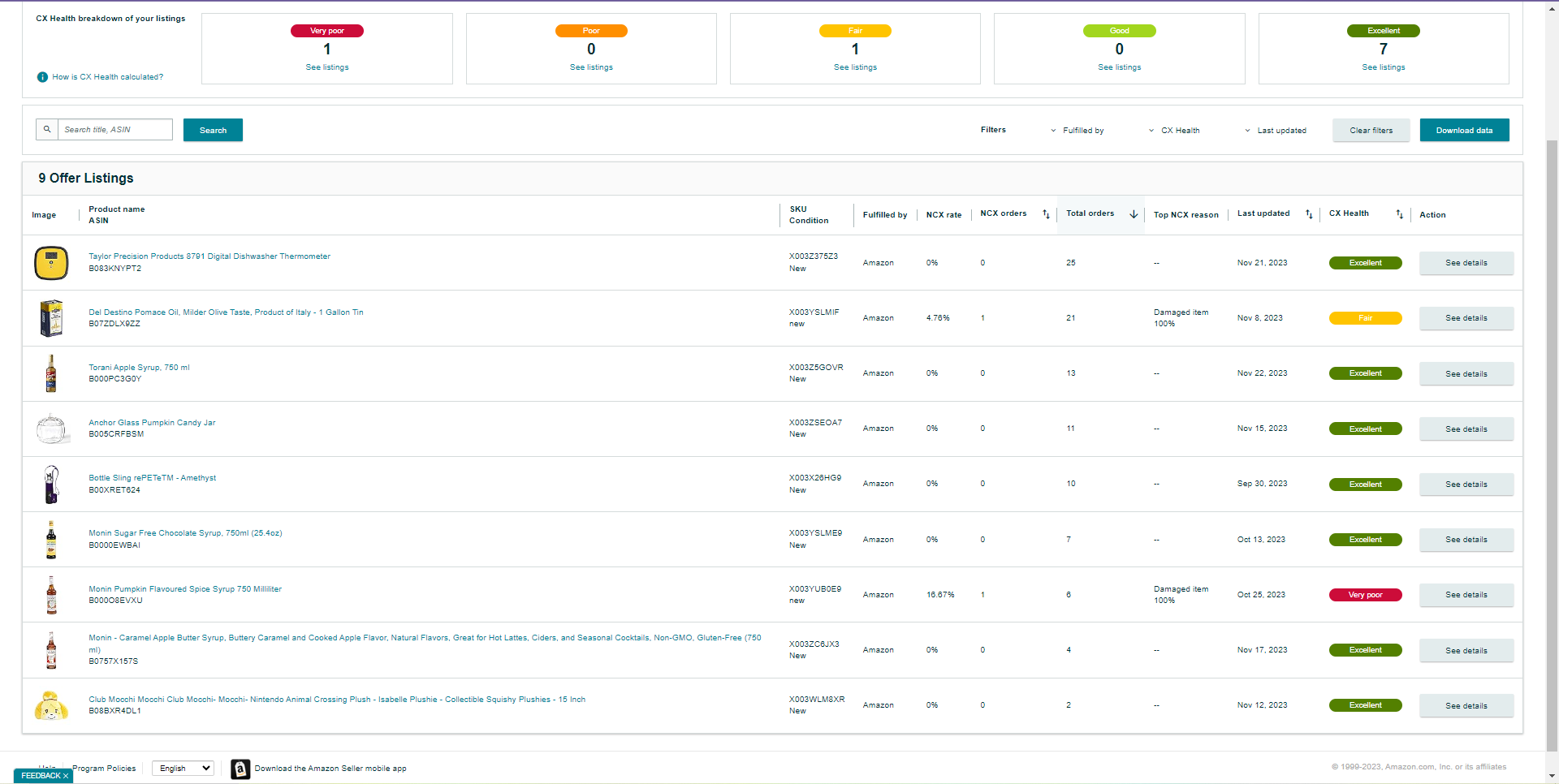The height and width of the screenshot is (784, 1559).
Task: Open Monin Sugar Free Chocolate Syrup link
Action: [x=185, y=533]
